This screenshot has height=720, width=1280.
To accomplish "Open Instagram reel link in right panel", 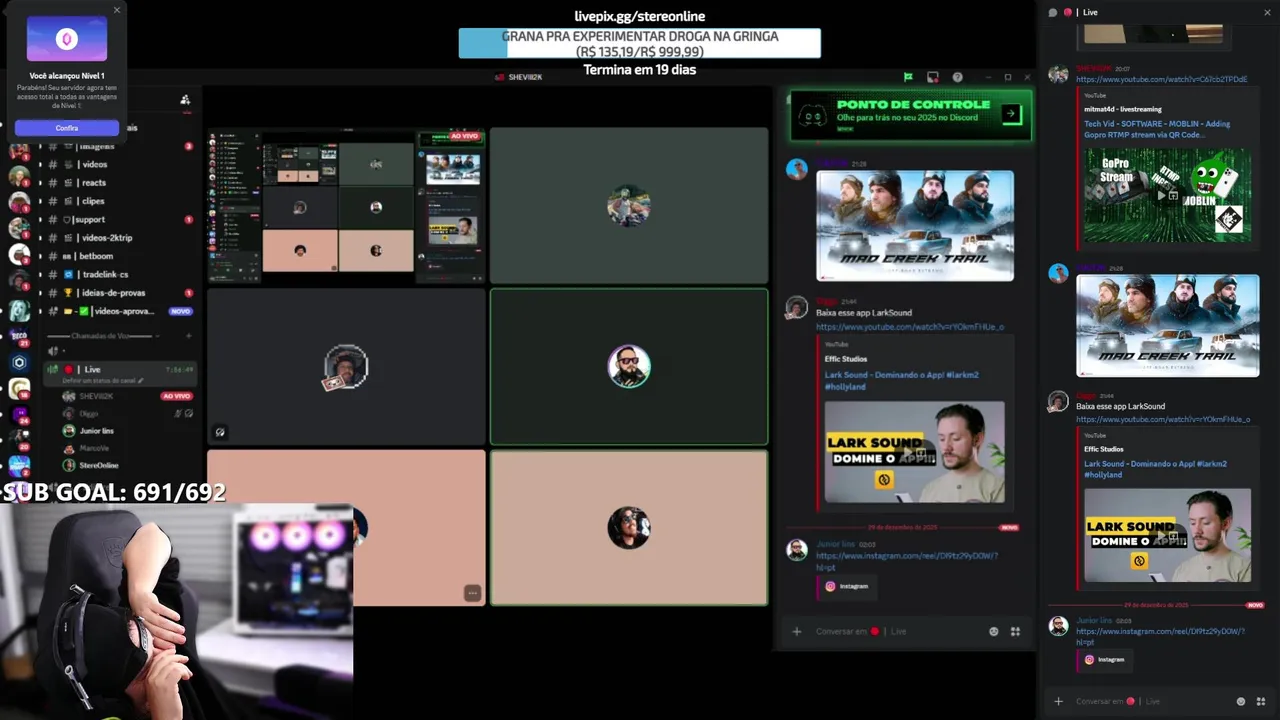I will tap(1160, 636).
